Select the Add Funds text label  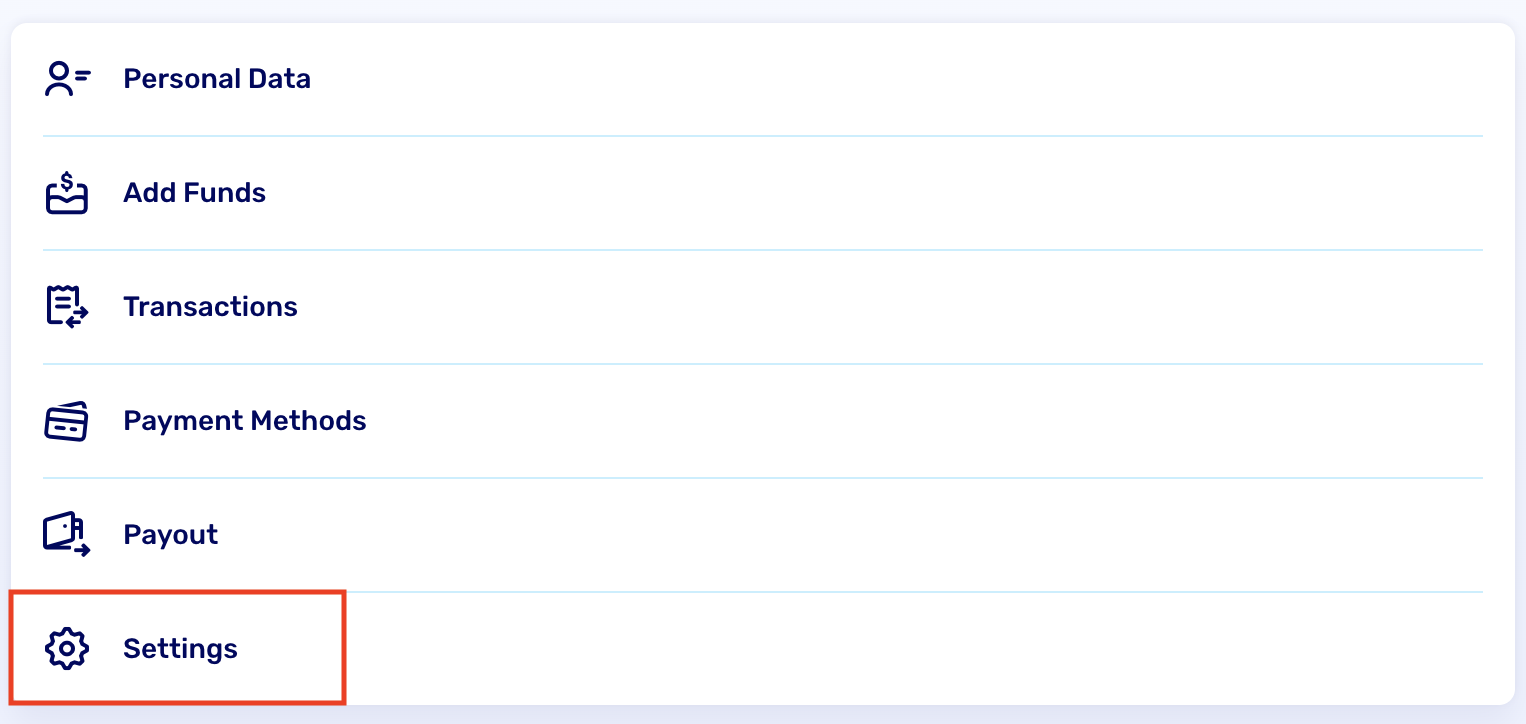pyautogui.click(x=194, y=193)
